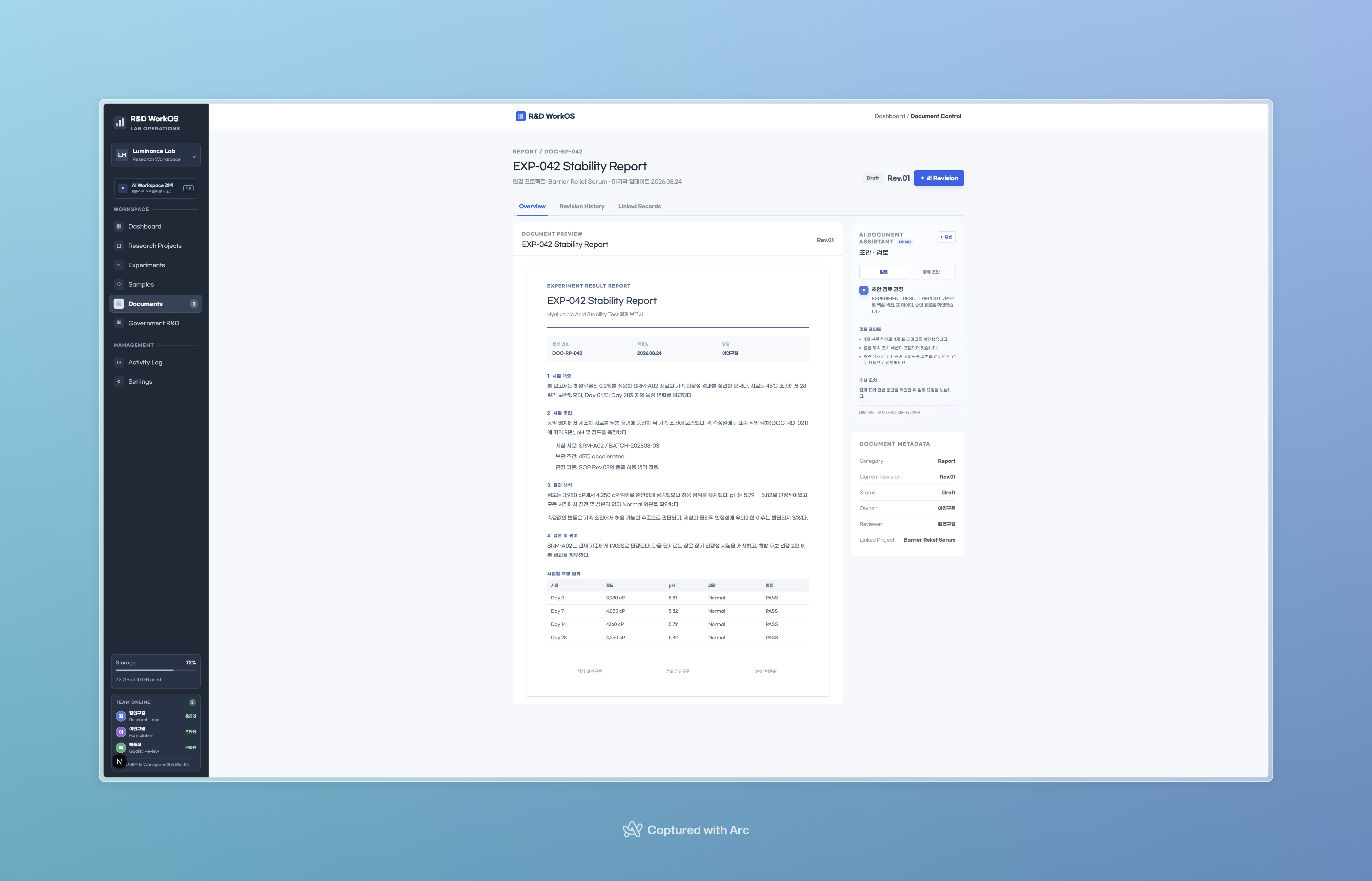The image size is (1372, 881).
Task: Switch to the Revision History tab
Action: point(582,207)
